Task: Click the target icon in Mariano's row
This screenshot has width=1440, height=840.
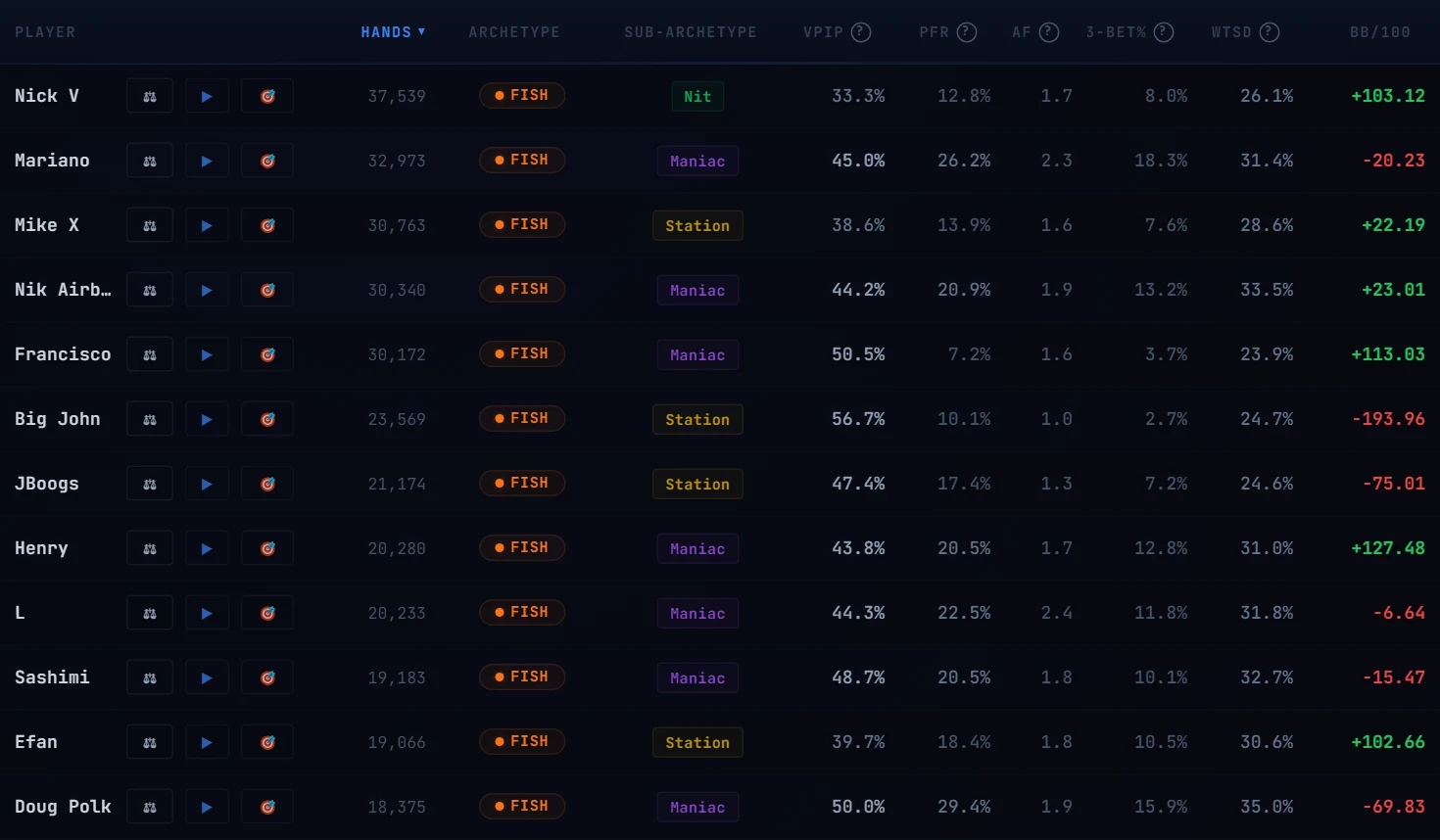Action: pyautogui.click(x=267, y=161)
